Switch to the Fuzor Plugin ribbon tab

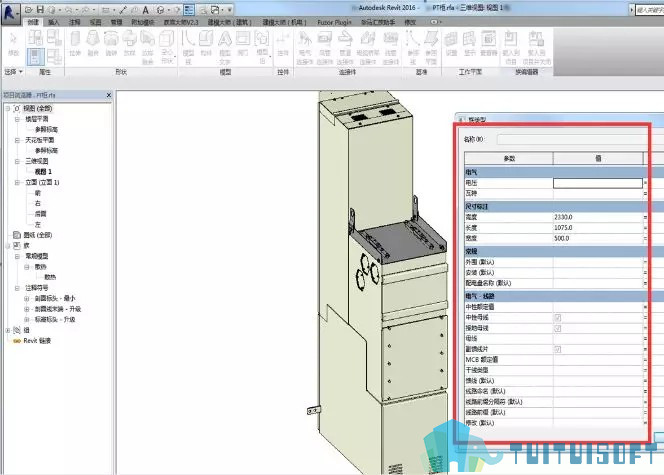(334, 22)
